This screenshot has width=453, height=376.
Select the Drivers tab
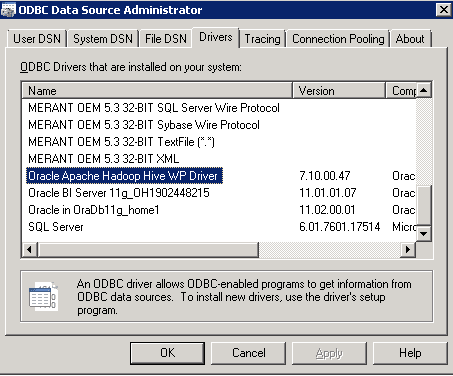(216, 37)
